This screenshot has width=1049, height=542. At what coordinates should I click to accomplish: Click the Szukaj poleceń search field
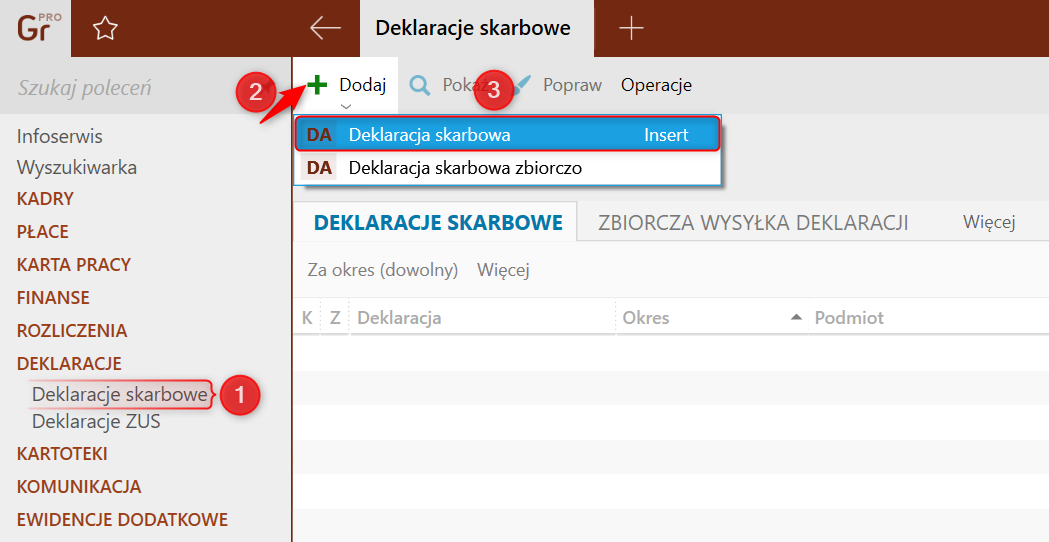click(x=144, y=87)
